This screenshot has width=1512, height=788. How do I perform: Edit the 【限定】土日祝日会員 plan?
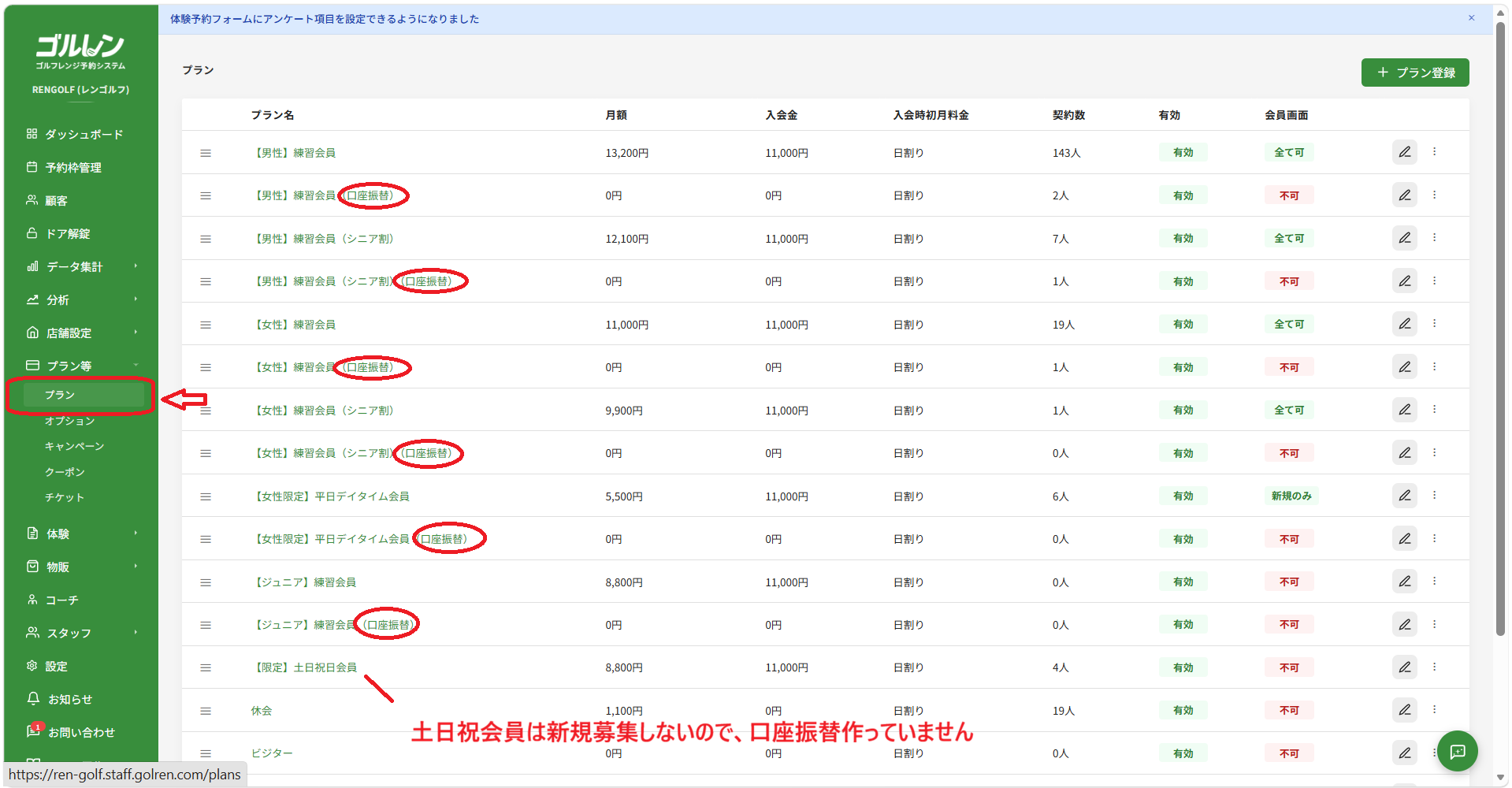(1404, 667)
